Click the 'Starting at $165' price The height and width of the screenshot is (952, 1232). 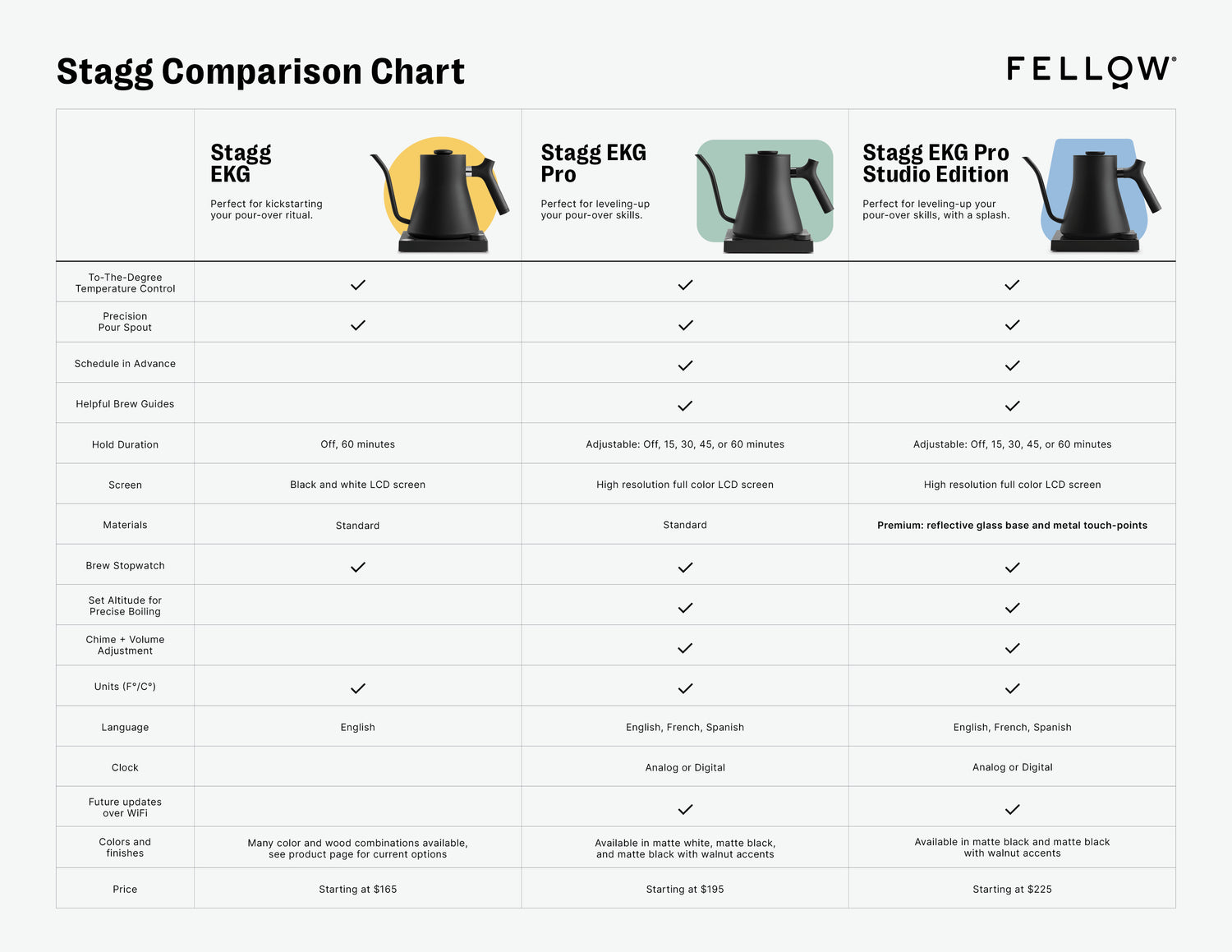point(358,889)
